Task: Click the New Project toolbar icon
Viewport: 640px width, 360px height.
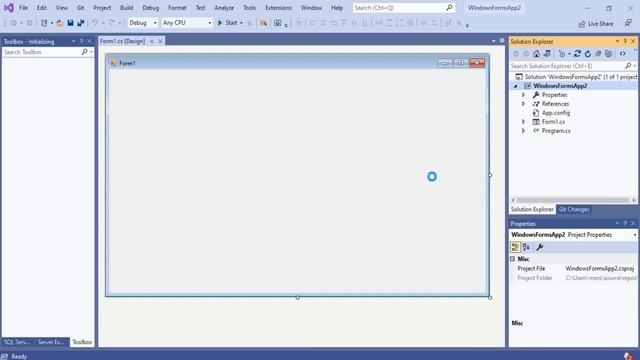Action: pos(44,23)
